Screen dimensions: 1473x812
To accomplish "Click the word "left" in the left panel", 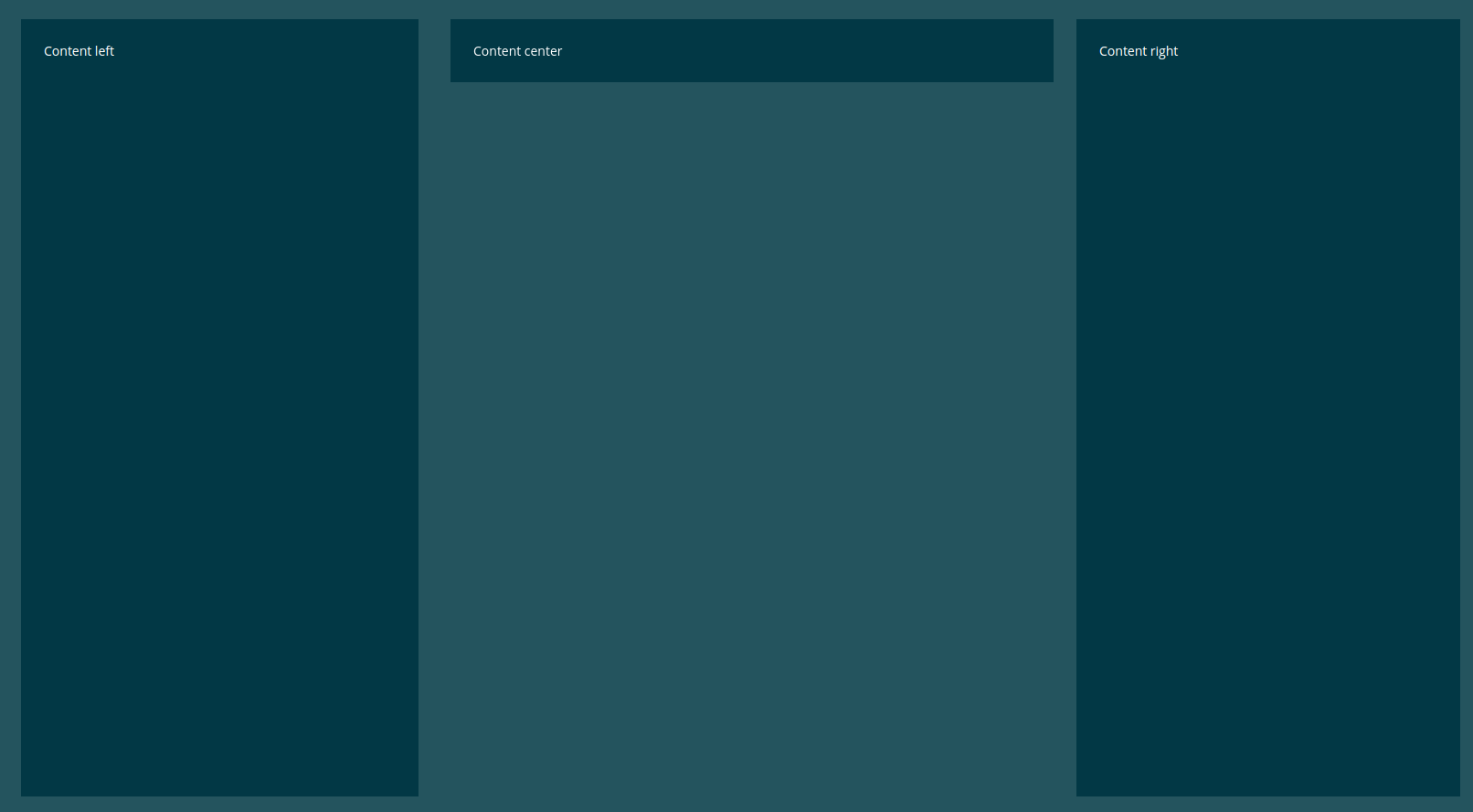I will pos(104,51).
